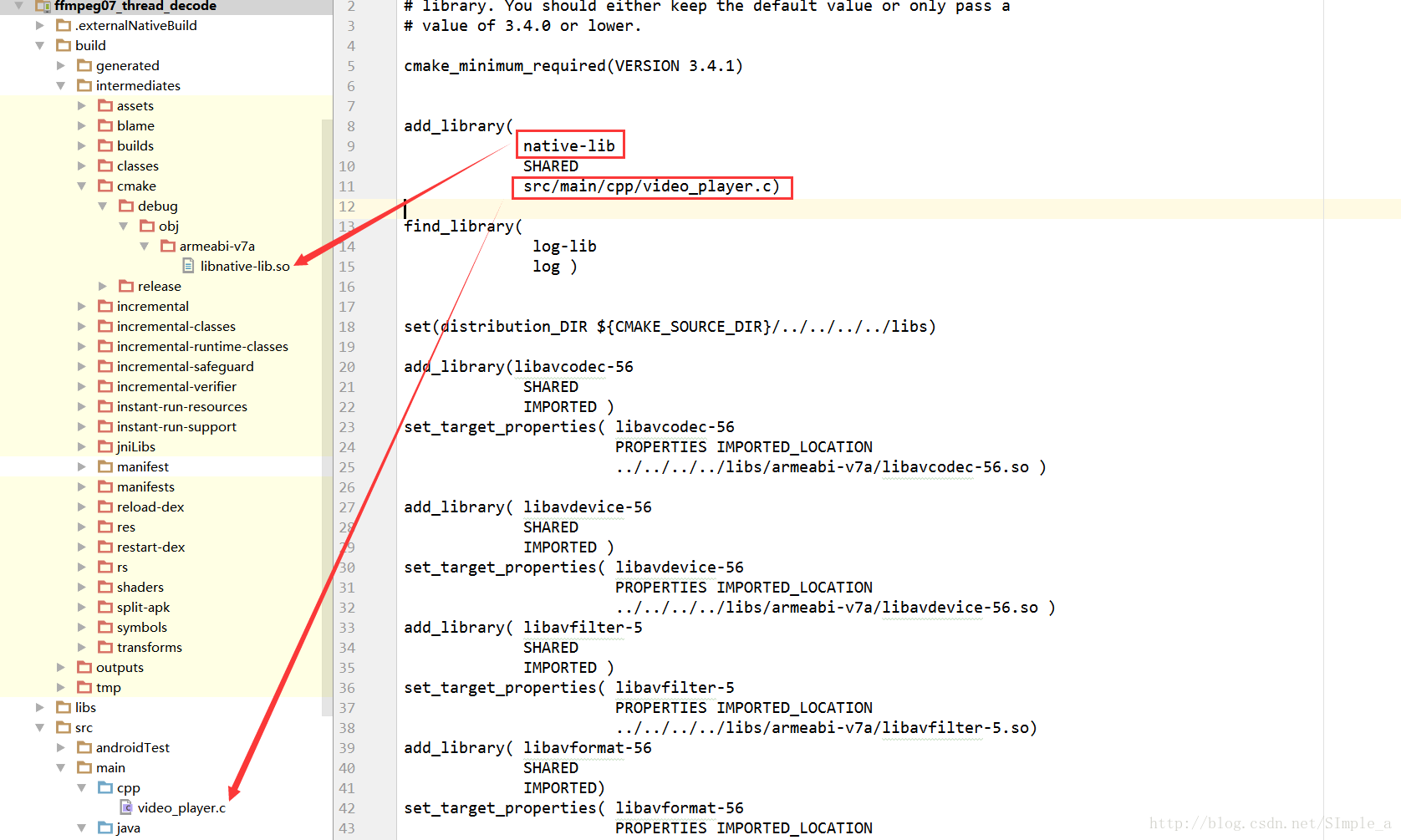The height and width of the screenshot is (840, 1401).
Task: Click the java folder icon
Action: [105, 827]
